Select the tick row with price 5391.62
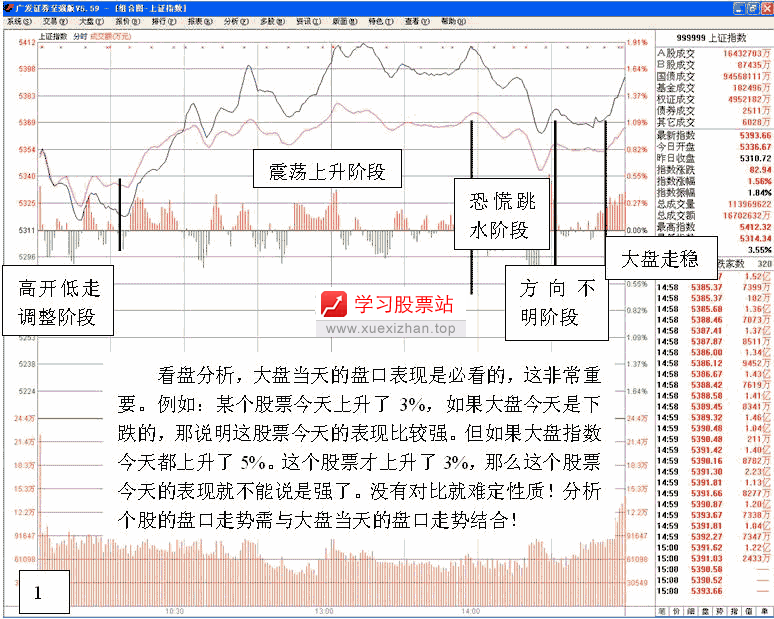This screenshot has height=619, width=774. (x=713, y=548)
